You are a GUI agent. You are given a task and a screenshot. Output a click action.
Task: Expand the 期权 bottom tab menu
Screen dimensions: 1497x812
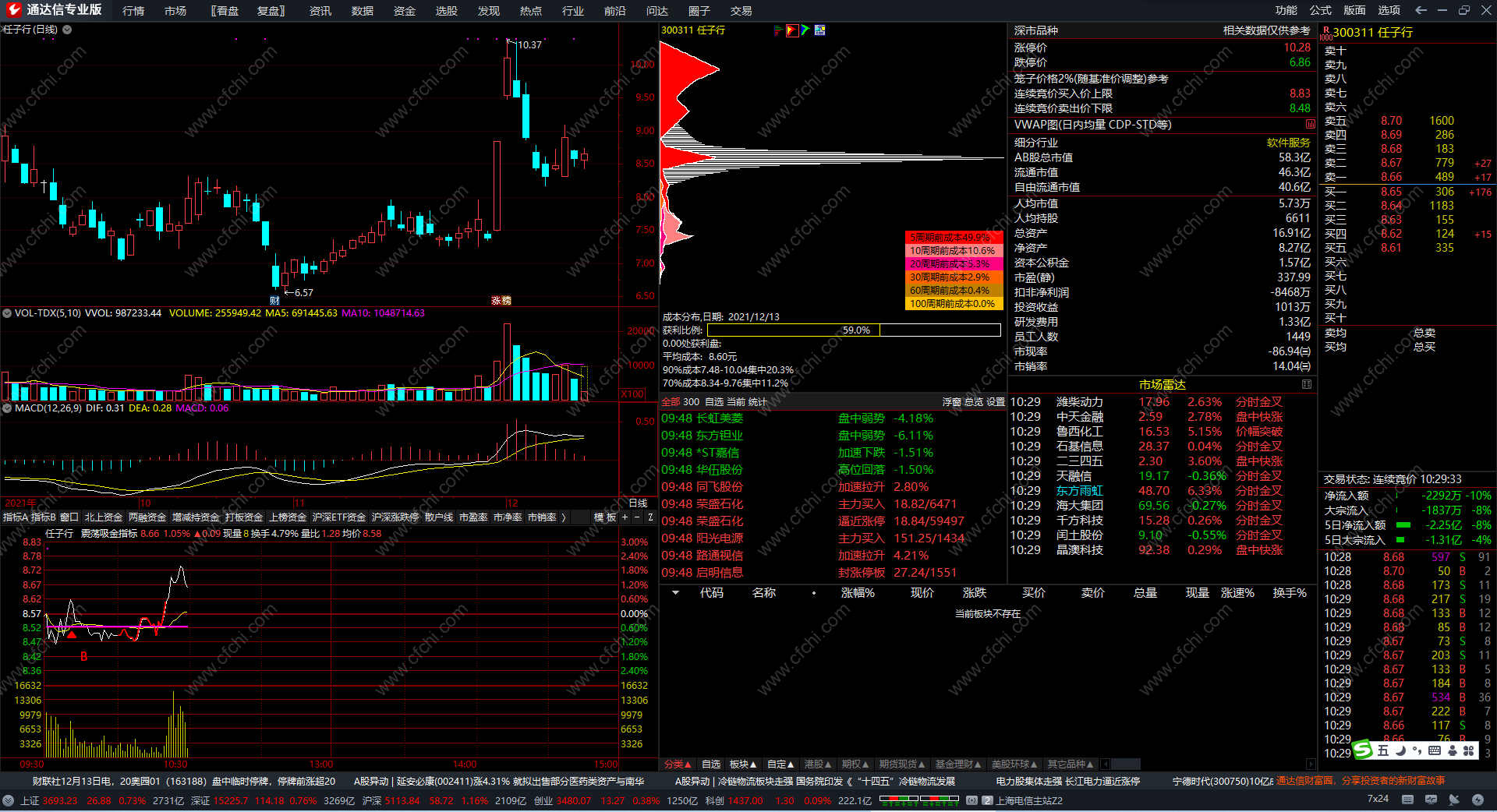(855, 764)
